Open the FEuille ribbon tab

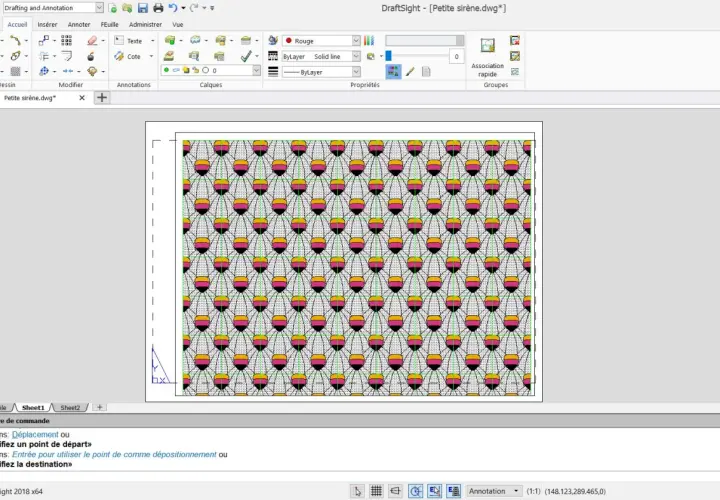(x=109, y=24)
